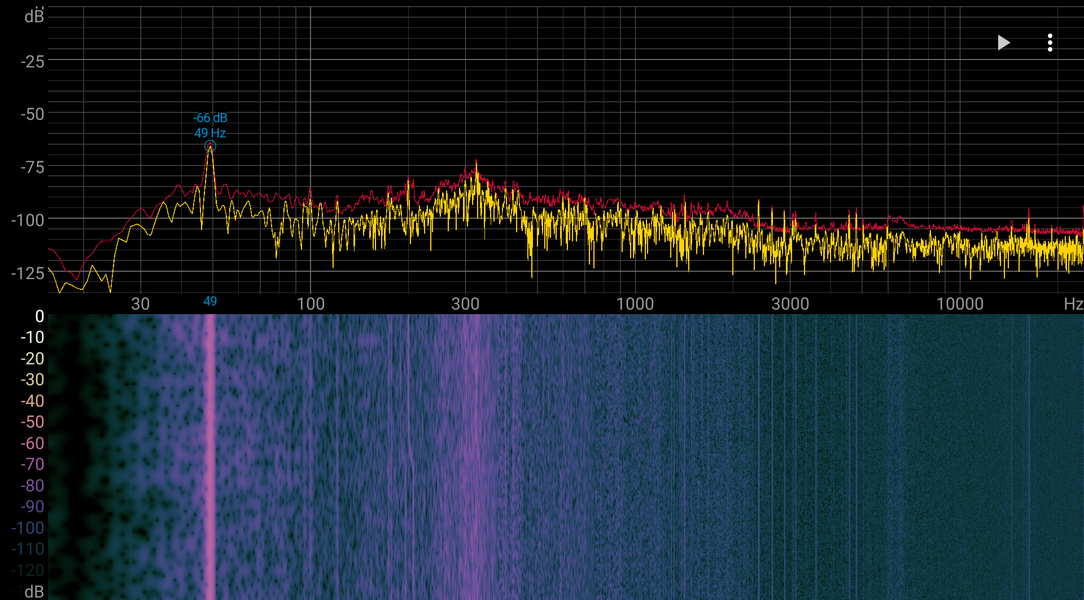Click the "-75" spectrum level label
Viewport: 1084px width, 600px height.
32,167
